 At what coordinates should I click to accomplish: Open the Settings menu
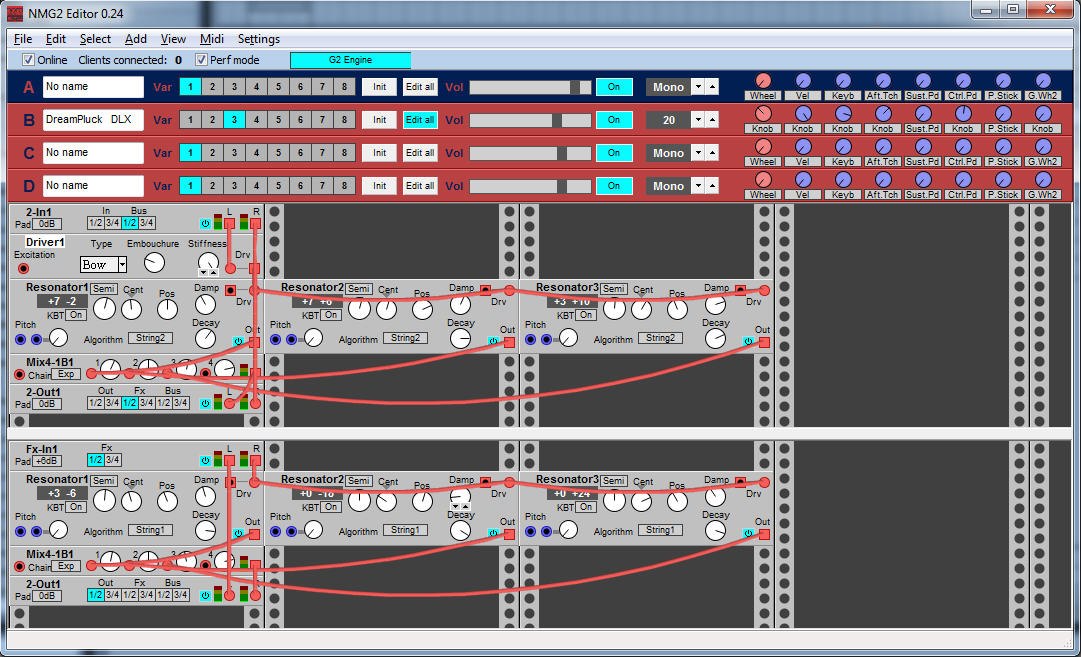[258, 39]
